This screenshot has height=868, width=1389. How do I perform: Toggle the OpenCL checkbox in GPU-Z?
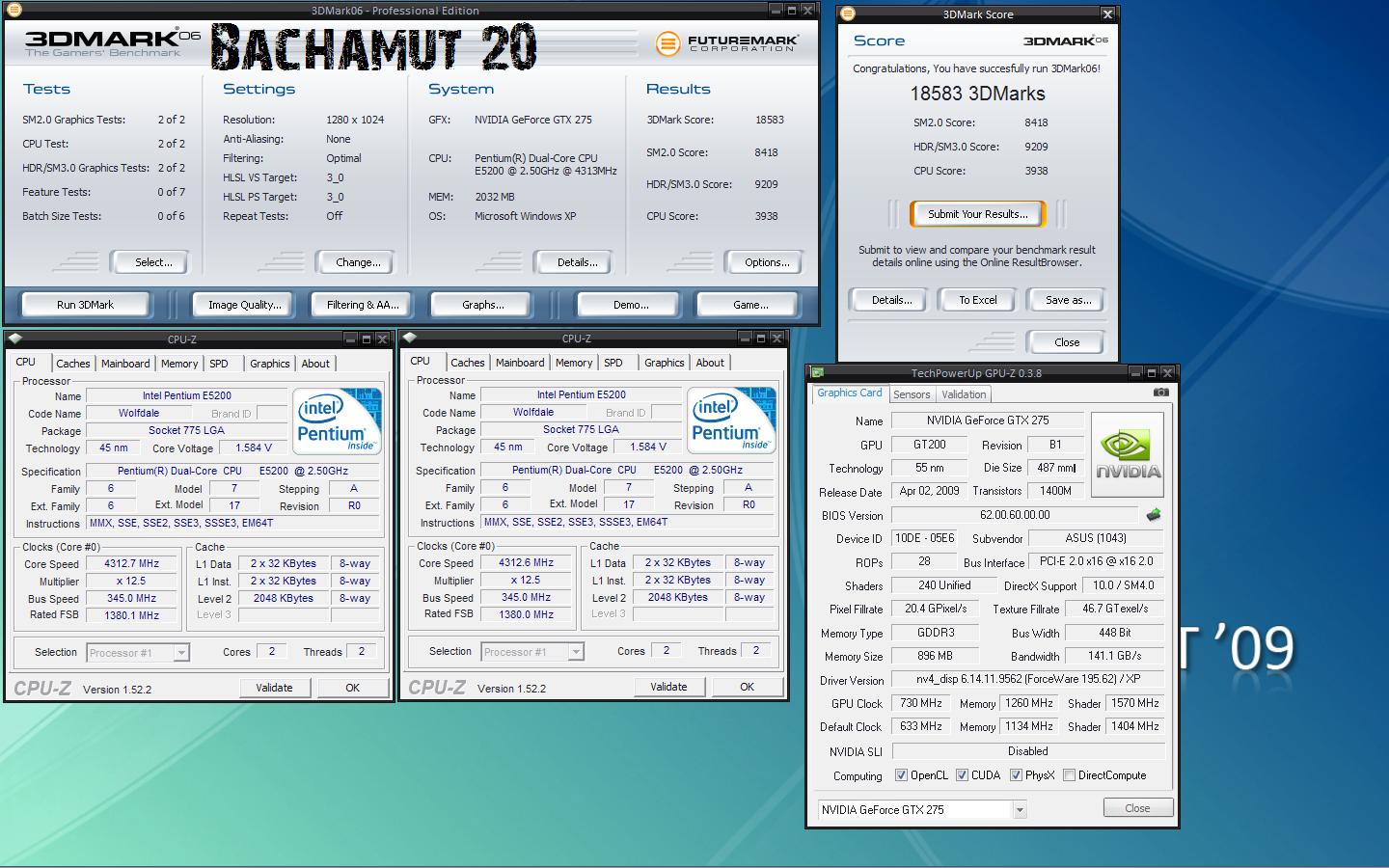click(901, 775)
